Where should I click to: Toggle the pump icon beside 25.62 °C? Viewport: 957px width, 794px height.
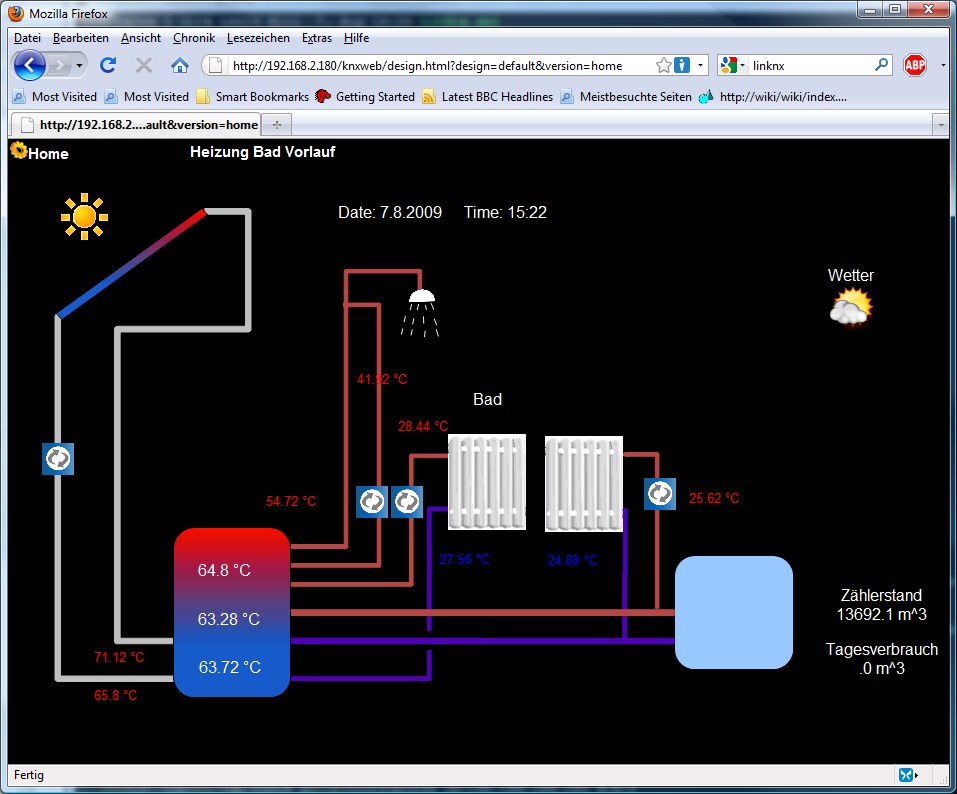(660, 494)
